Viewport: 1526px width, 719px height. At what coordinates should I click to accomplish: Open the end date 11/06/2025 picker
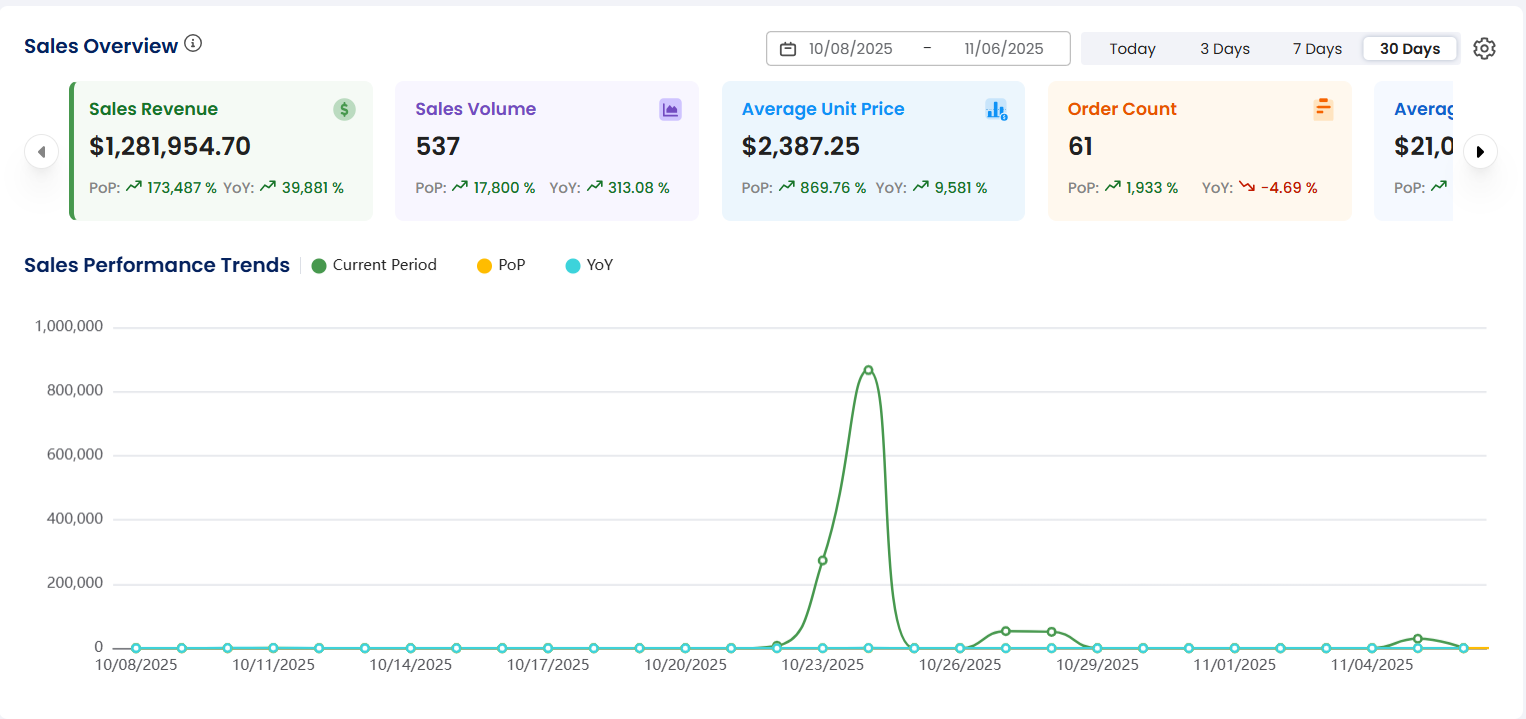pyautogui.click(x=1003, y=49)
